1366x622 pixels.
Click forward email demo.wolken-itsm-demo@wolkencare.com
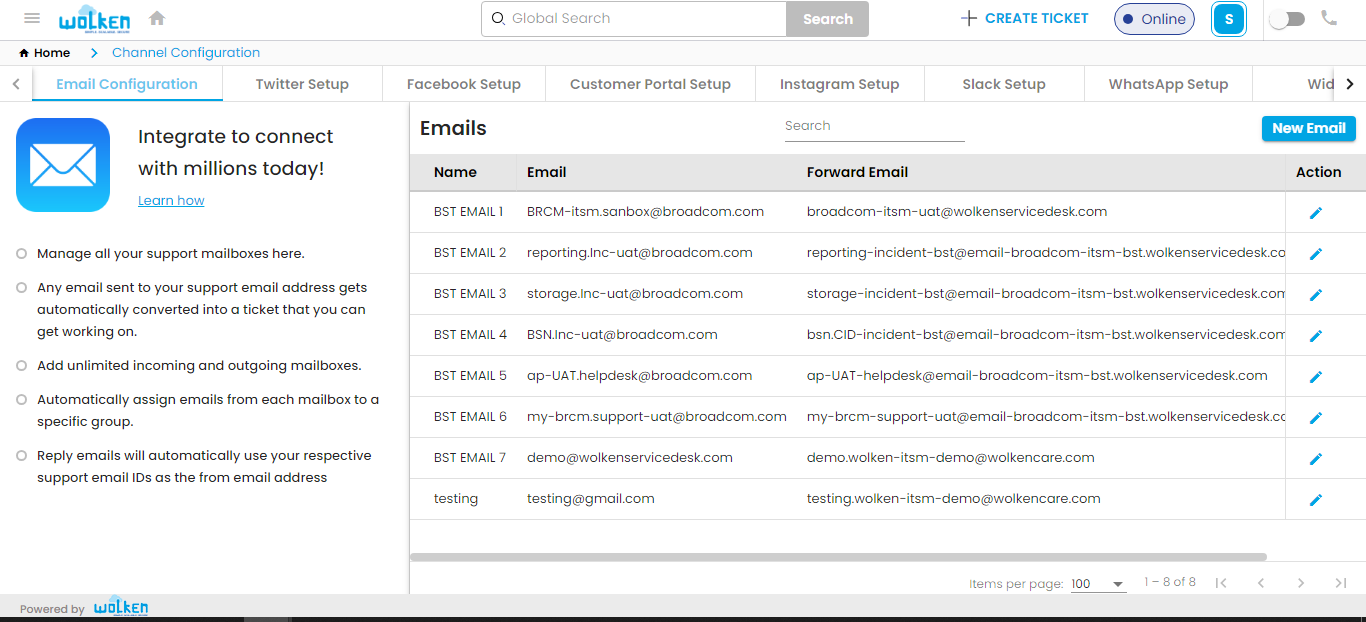point(951,458)
